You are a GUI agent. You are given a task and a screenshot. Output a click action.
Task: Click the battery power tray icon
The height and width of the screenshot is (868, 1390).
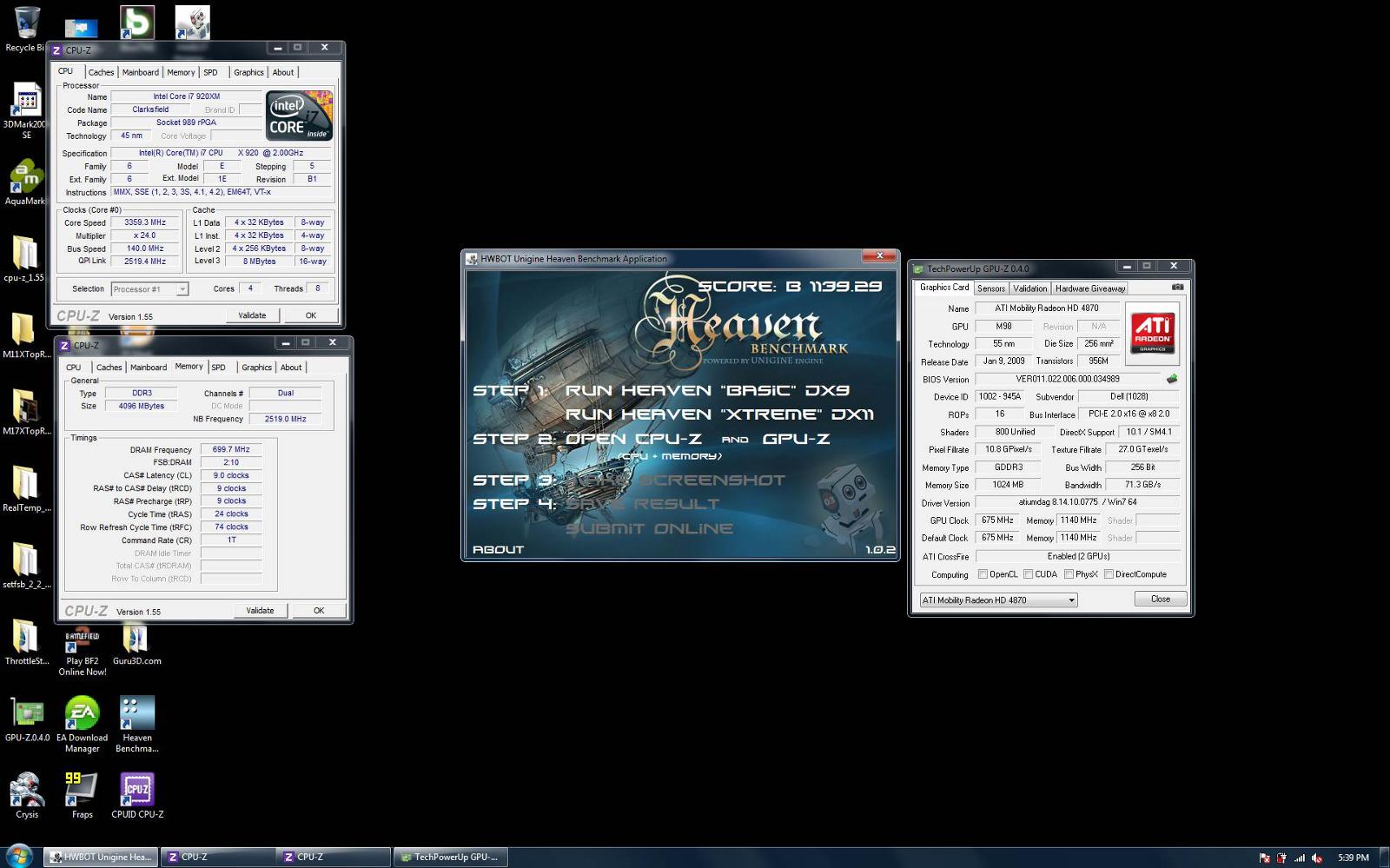[1281, 858]
